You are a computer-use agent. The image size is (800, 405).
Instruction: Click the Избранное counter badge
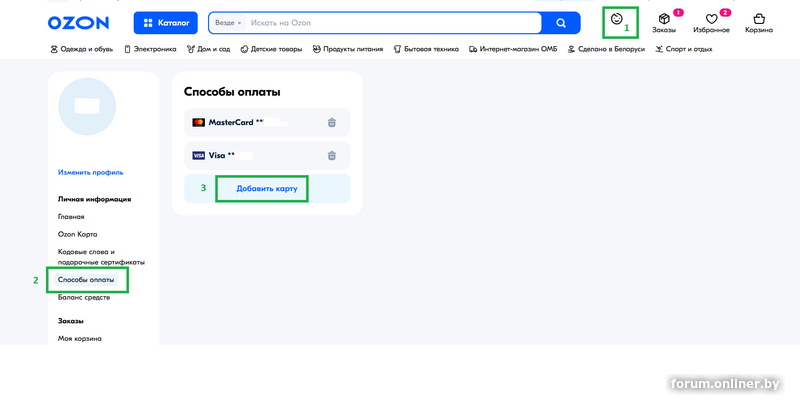coord(725,12)
